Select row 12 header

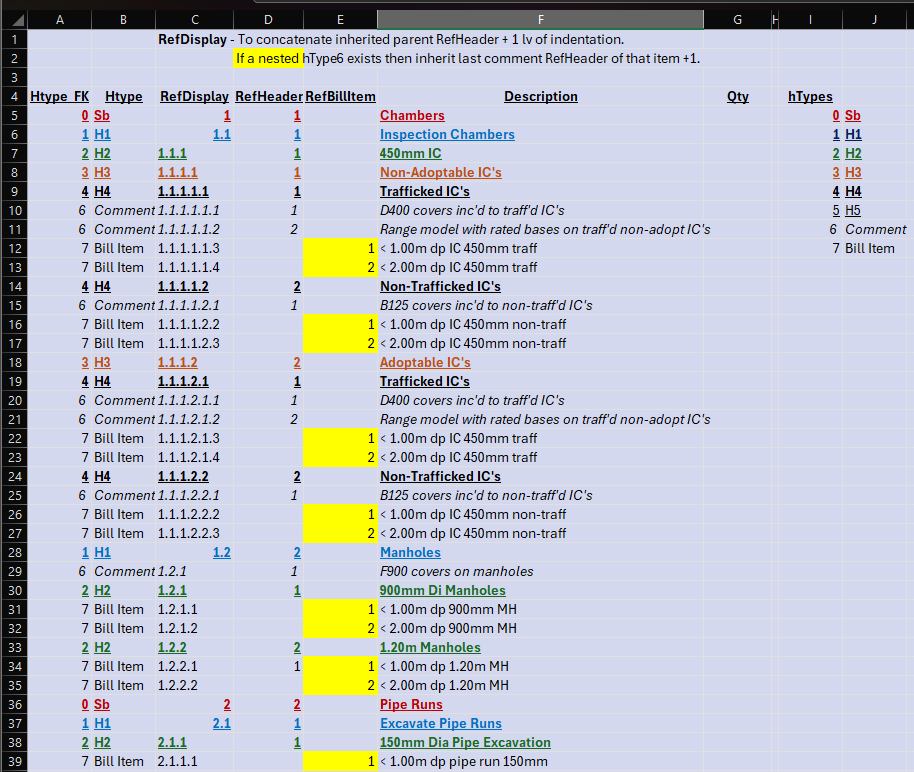15,248
